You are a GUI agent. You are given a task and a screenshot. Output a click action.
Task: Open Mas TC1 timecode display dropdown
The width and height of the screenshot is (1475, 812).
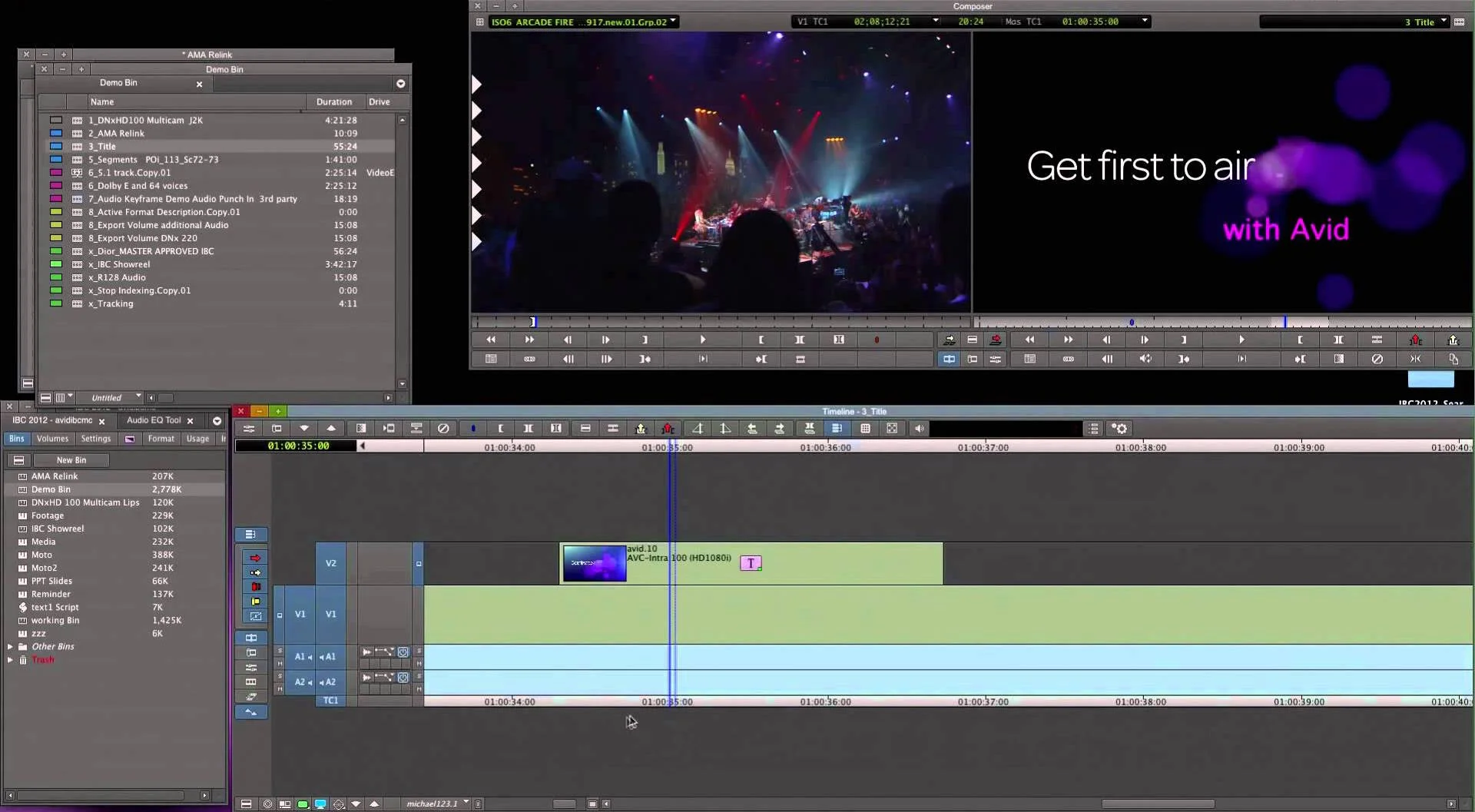tap(1145, 22)
